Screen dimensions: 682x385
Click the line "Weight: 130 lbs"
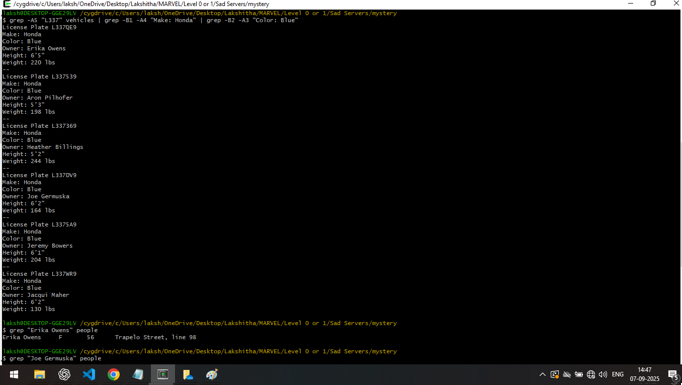pos(29,309)
